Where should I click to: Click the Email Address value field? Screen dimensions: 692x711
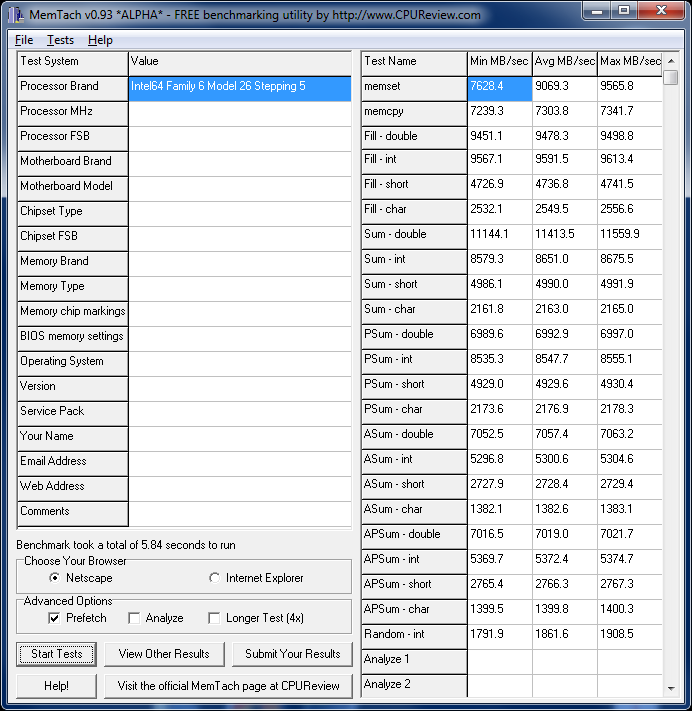tap(240, 464)
